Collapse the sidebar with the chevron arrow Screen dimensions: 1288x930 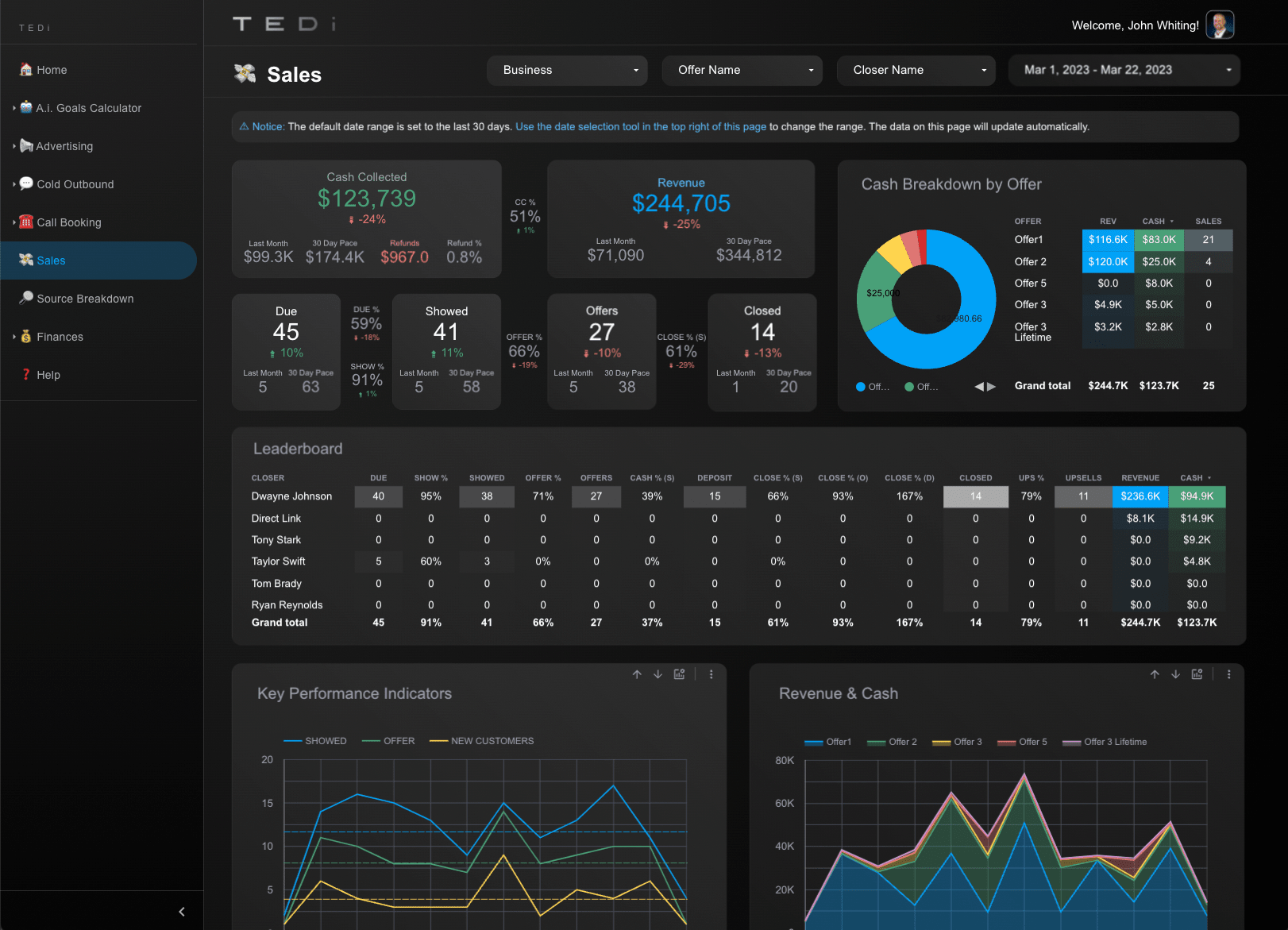[182, 912]
